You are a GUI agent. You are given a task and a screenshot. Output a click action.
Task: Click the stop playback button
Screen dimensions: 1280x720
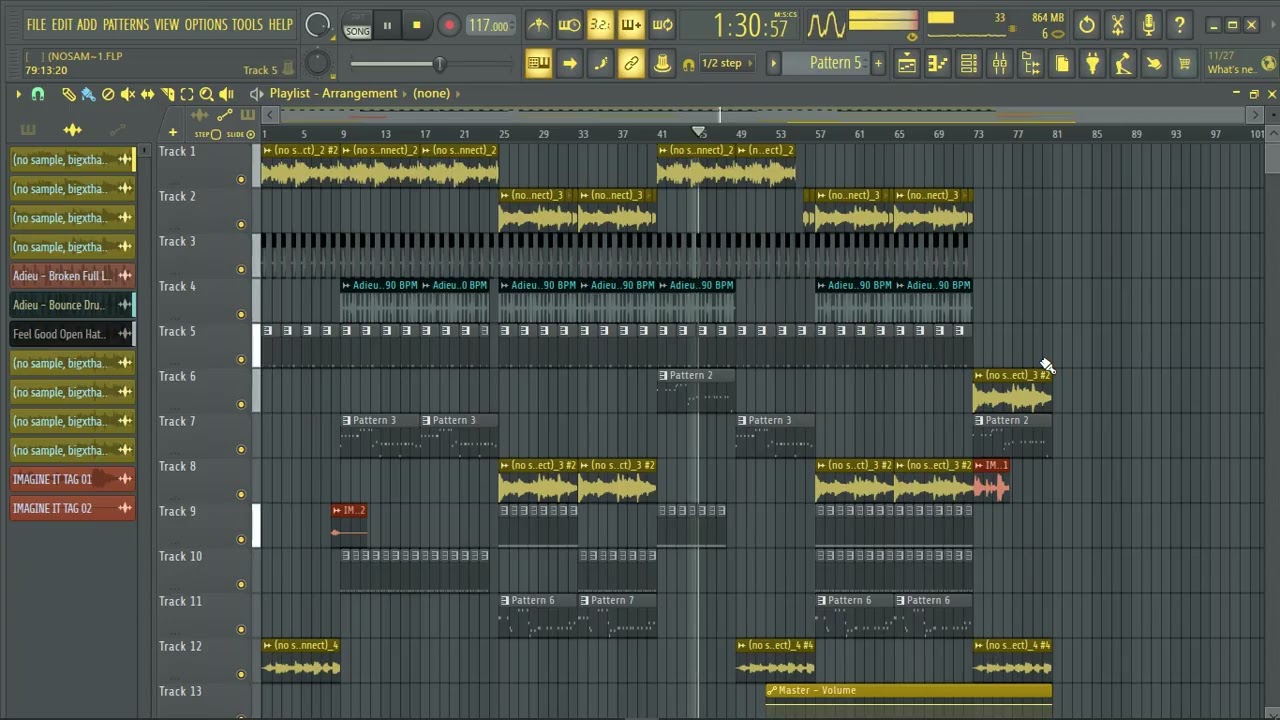click(417, 26)
